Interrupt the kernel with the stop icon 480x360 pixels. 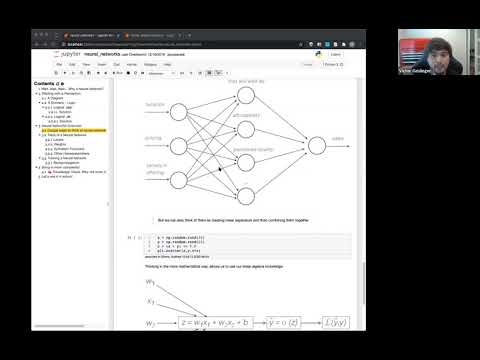click(x=128, y=73)
